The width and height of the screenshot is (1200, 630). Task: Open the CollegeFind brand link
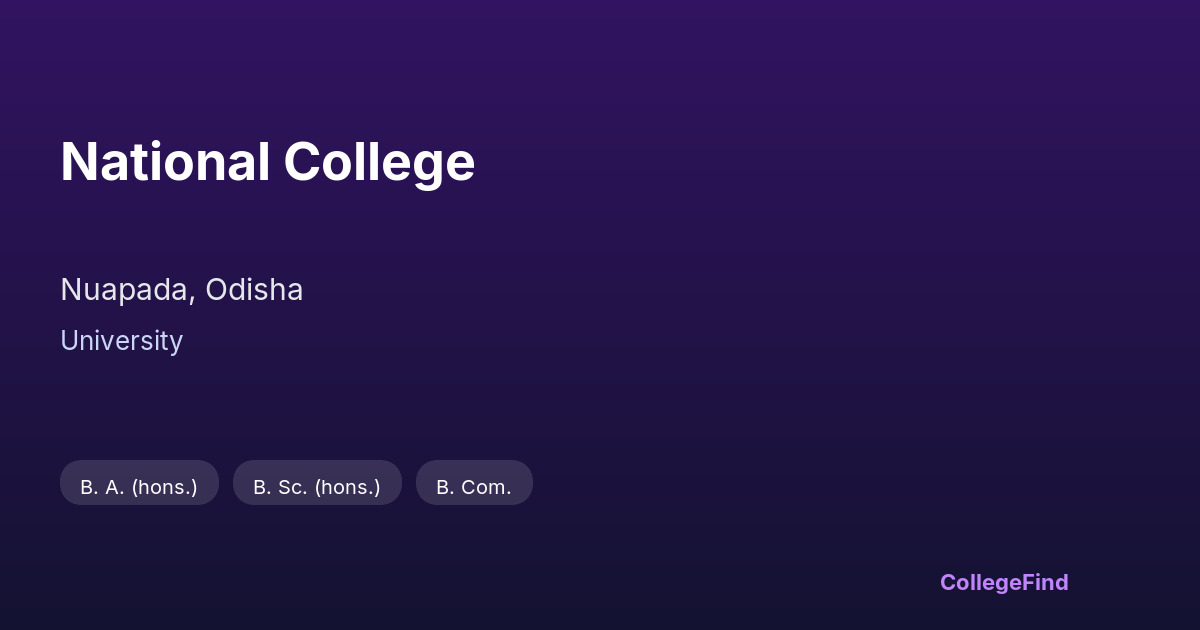(x=1004, y=582)
